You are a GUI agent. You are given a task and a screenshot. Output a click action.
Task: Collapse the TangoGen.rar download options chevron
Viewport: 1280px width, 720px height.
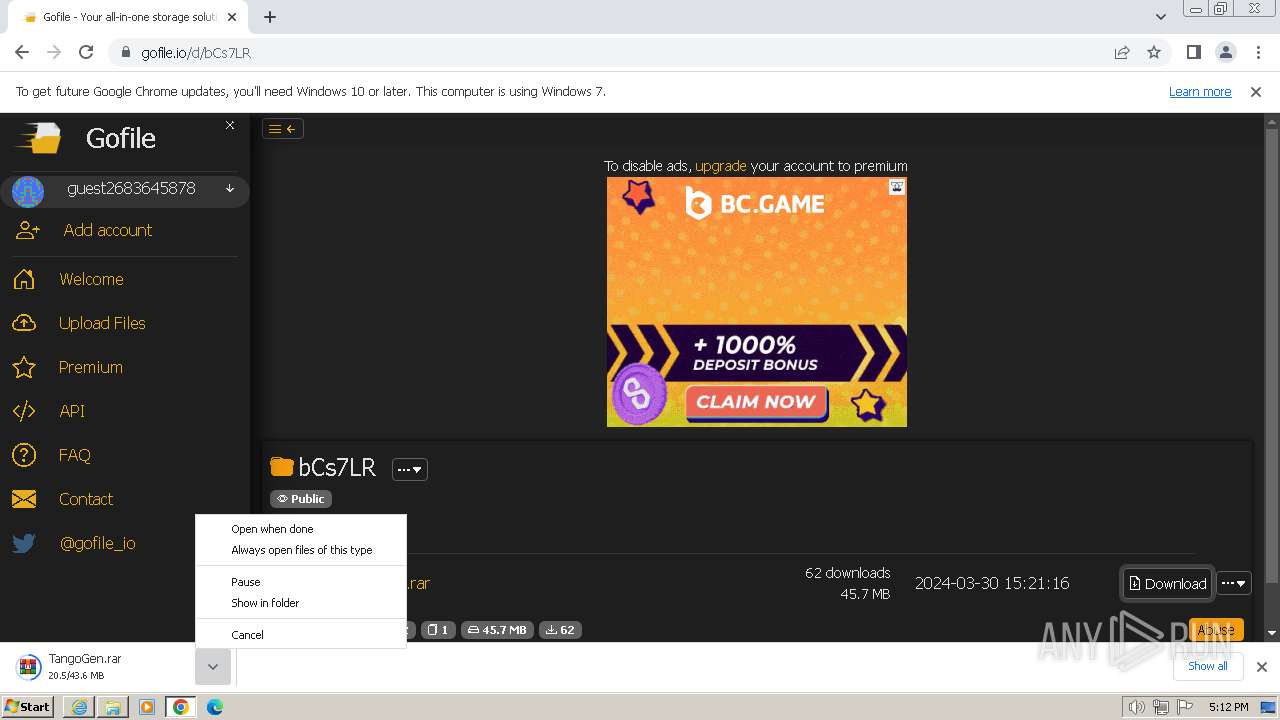[x=213, y=667]
